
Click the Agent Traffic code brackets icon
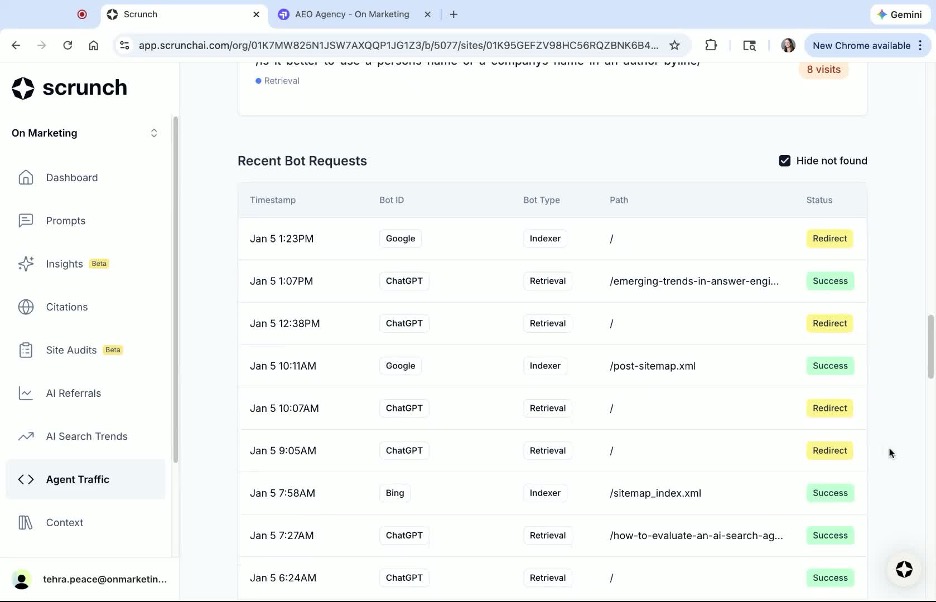pos(27,479)
